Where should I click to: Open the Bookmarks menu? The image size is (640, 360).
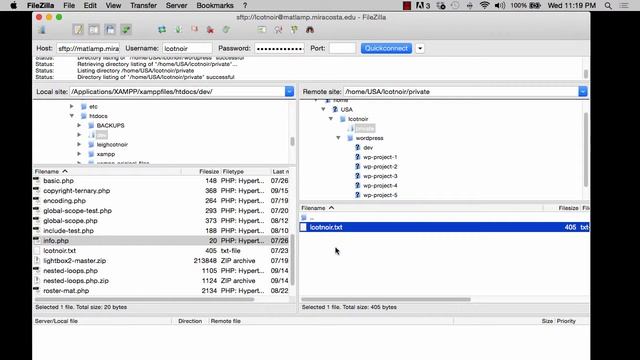(215, 5)
